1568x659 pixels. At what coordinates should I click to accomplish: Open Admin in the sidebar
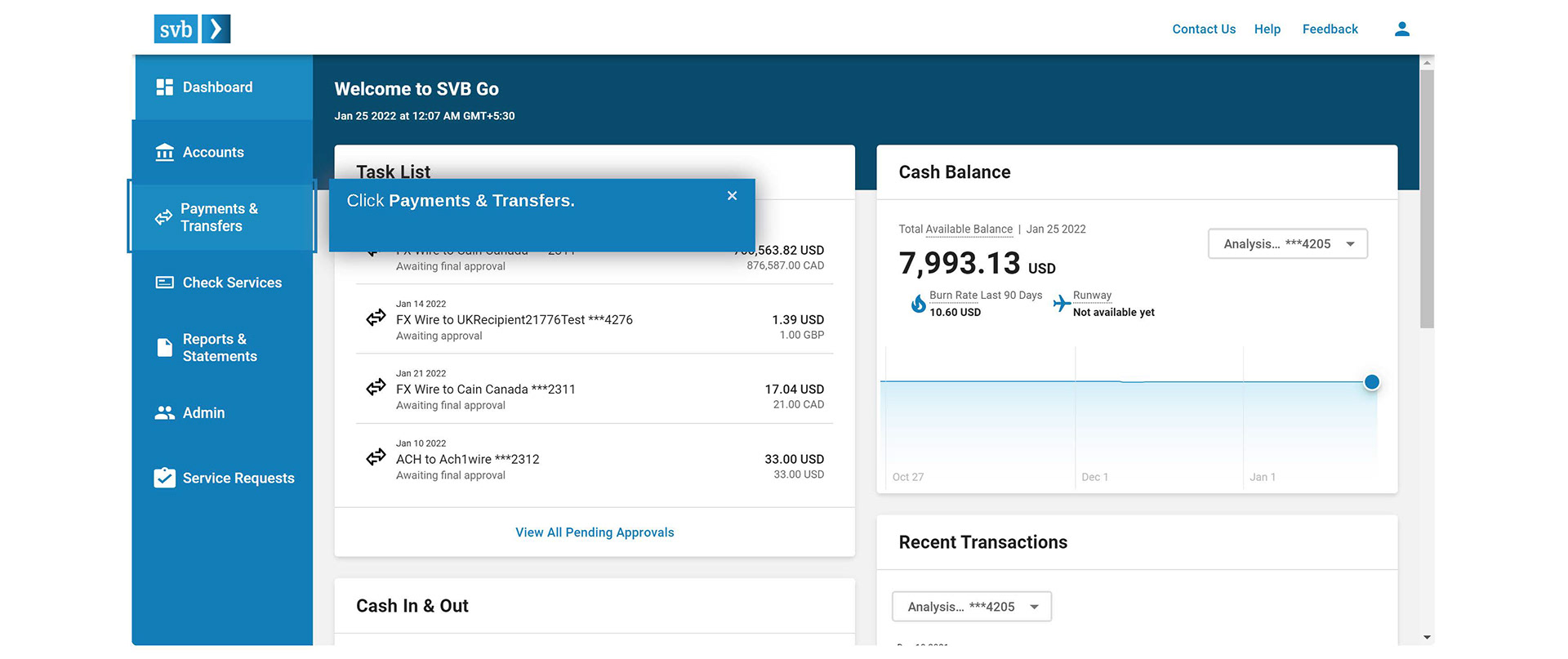[223, 413]
